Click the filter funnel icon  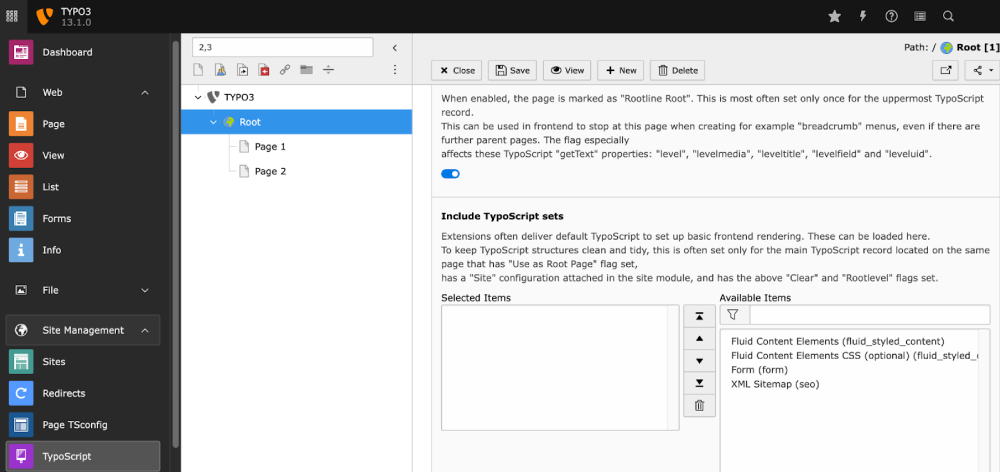pyautogui.click(x=735, y=314)
